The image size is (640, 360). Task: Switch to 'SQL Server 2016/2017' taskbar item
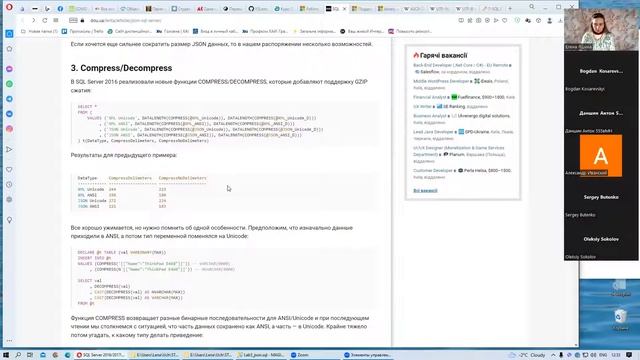100,355
